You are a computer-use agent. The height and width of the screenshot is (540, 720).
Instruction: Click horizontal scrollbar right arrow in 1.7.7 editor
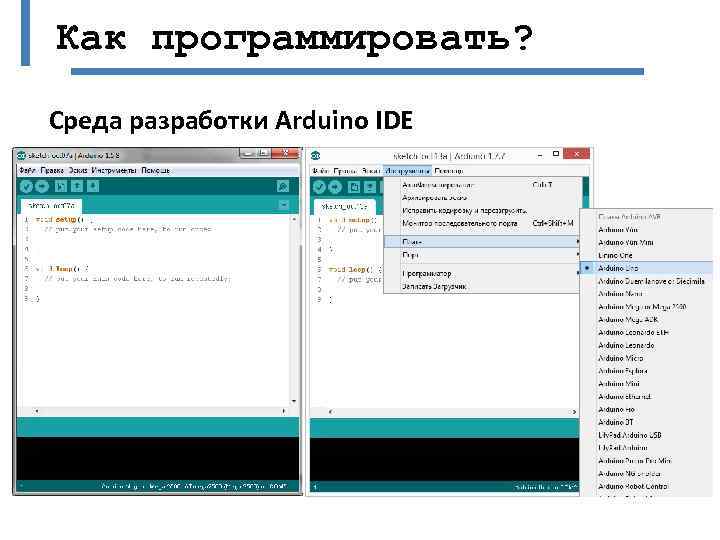[x=574, y=412]
